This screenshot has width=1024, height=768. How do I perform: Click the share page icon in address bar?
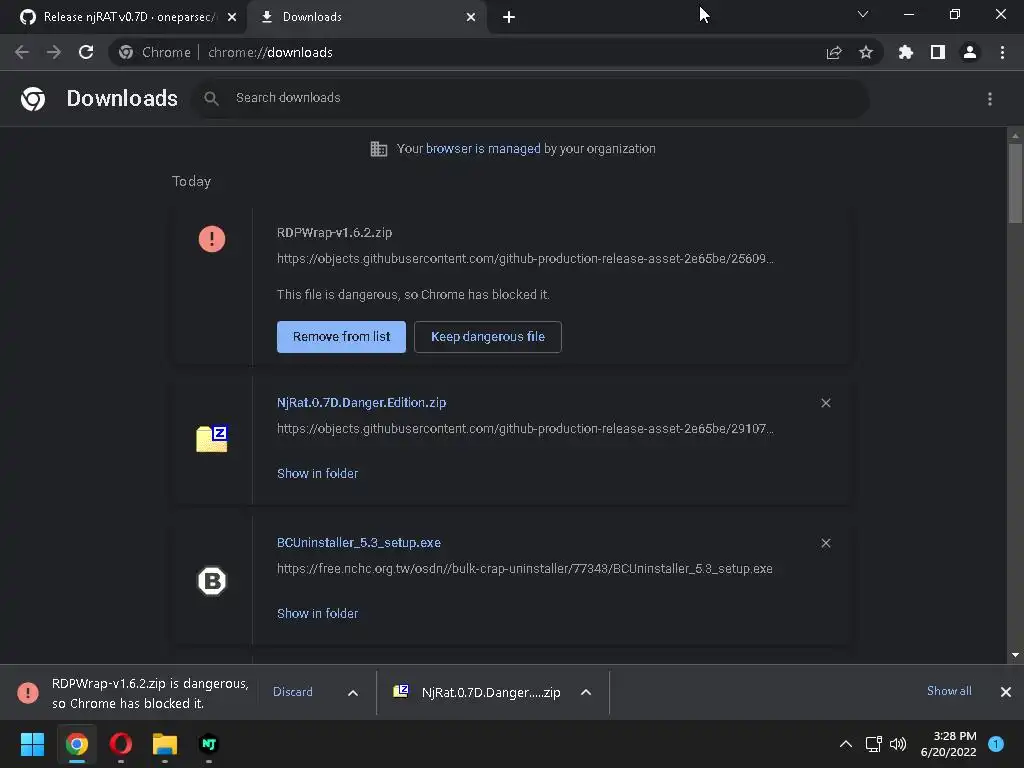point(834,52)
